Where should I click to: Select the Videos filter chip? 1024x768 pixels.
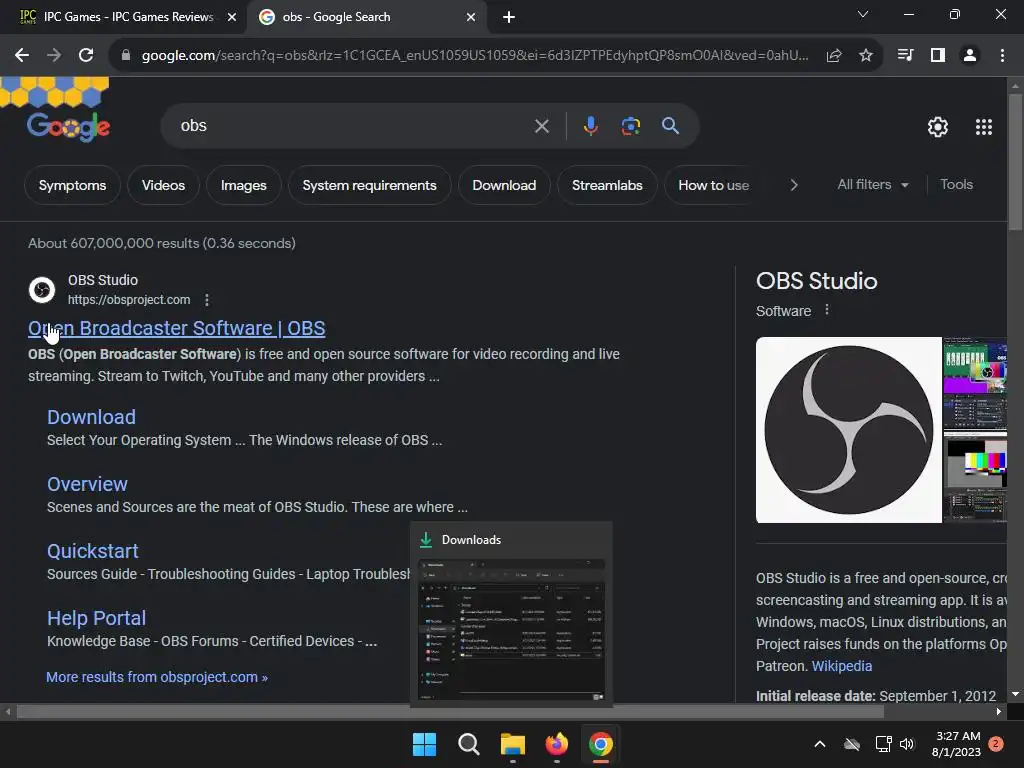coord(163,185)
